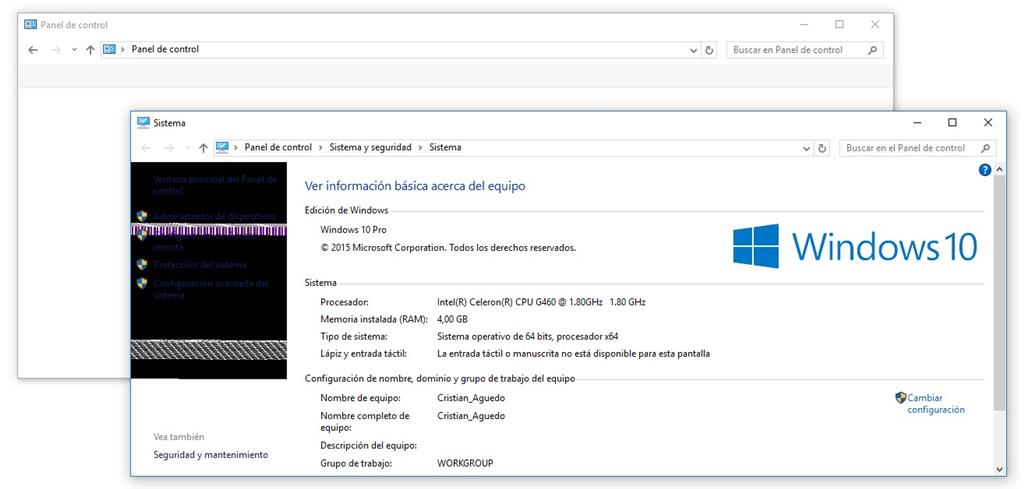Open recent locations dropdown in Sistema window
Image resolution: width=1024 pixels, height=489 pixels.
(187, 148)
